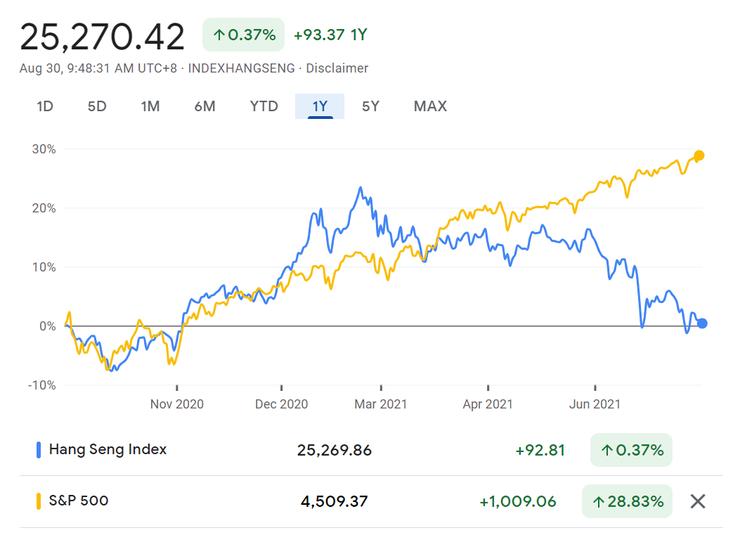Switch to the 6M range
This screenshot has height=545, width=740.
204,106
